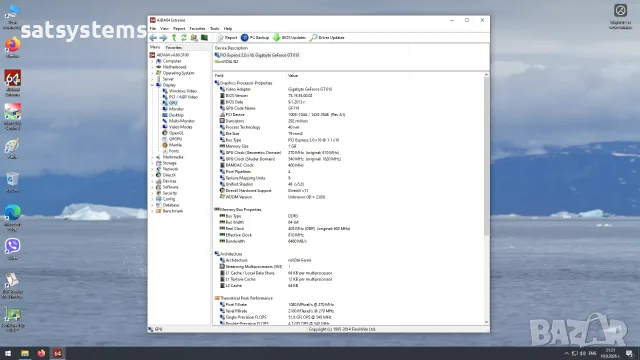
Task: Open the Tools menu
Action: 215,29
